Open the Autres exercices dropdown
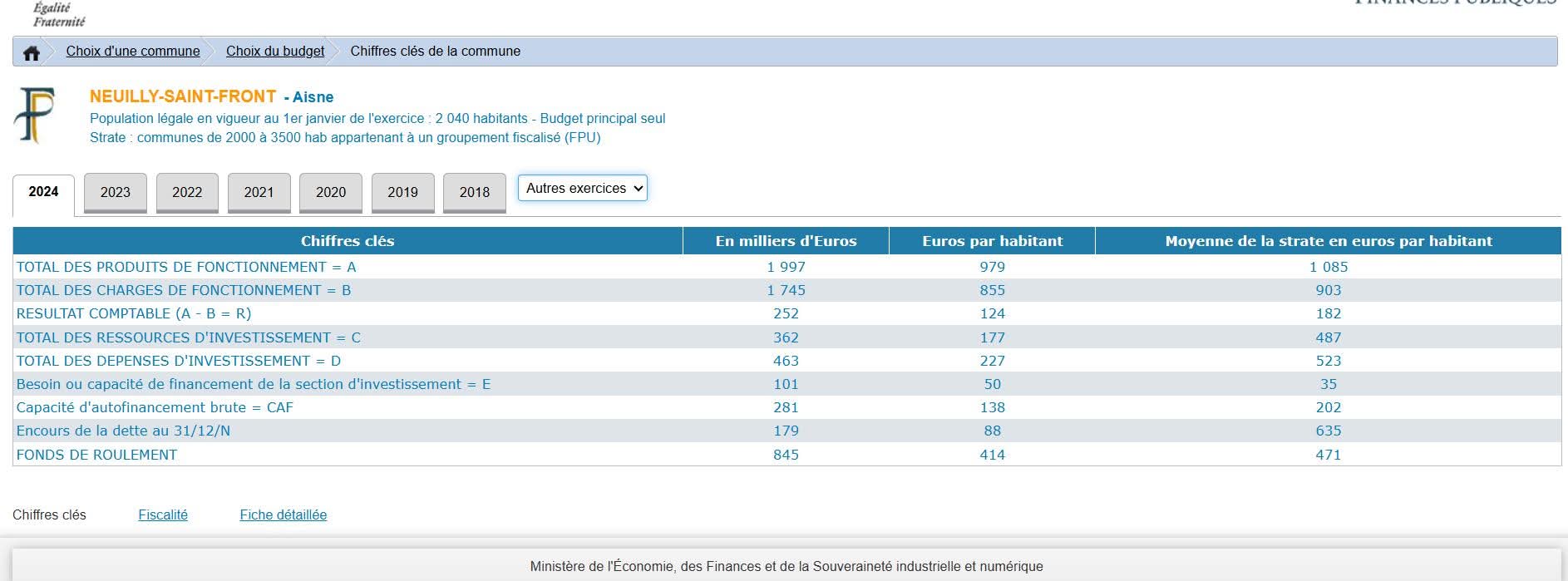 [x=582, y=188]
